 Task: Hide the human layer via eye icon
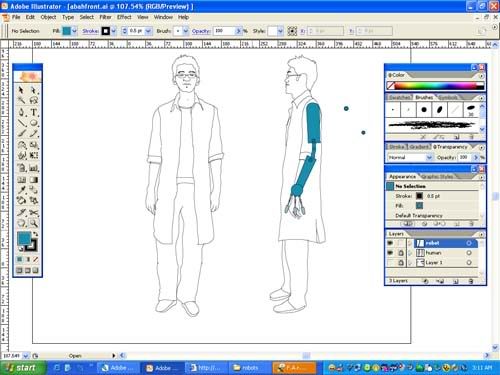coord(390,253)
